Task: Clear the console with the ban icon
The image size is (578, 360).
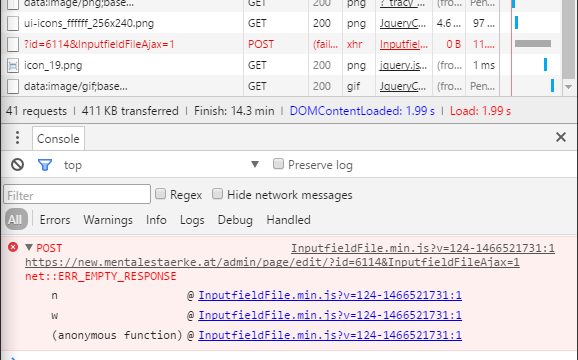Action: [x=17, y=164]
